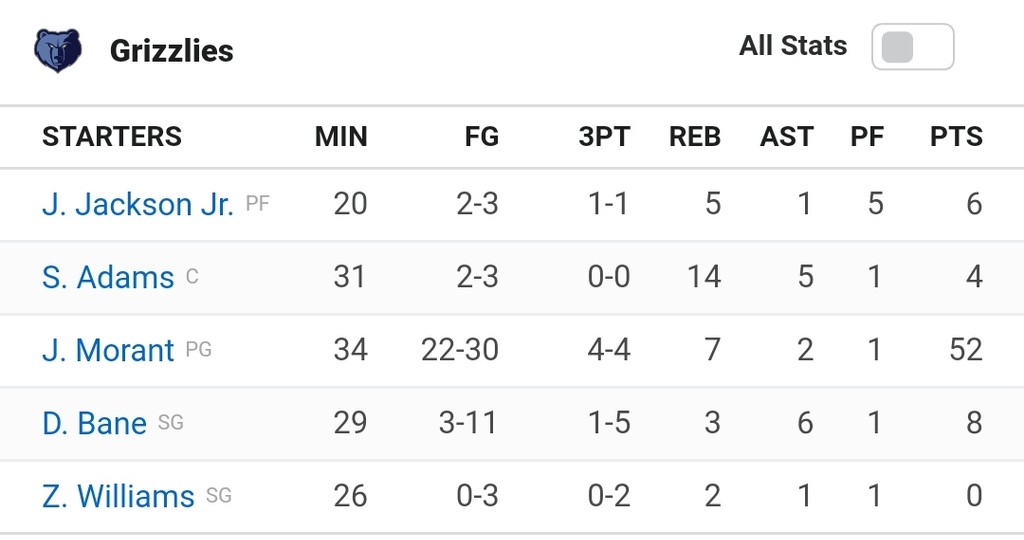
Task: Click the 3PT column header
Action: point(604,136)
